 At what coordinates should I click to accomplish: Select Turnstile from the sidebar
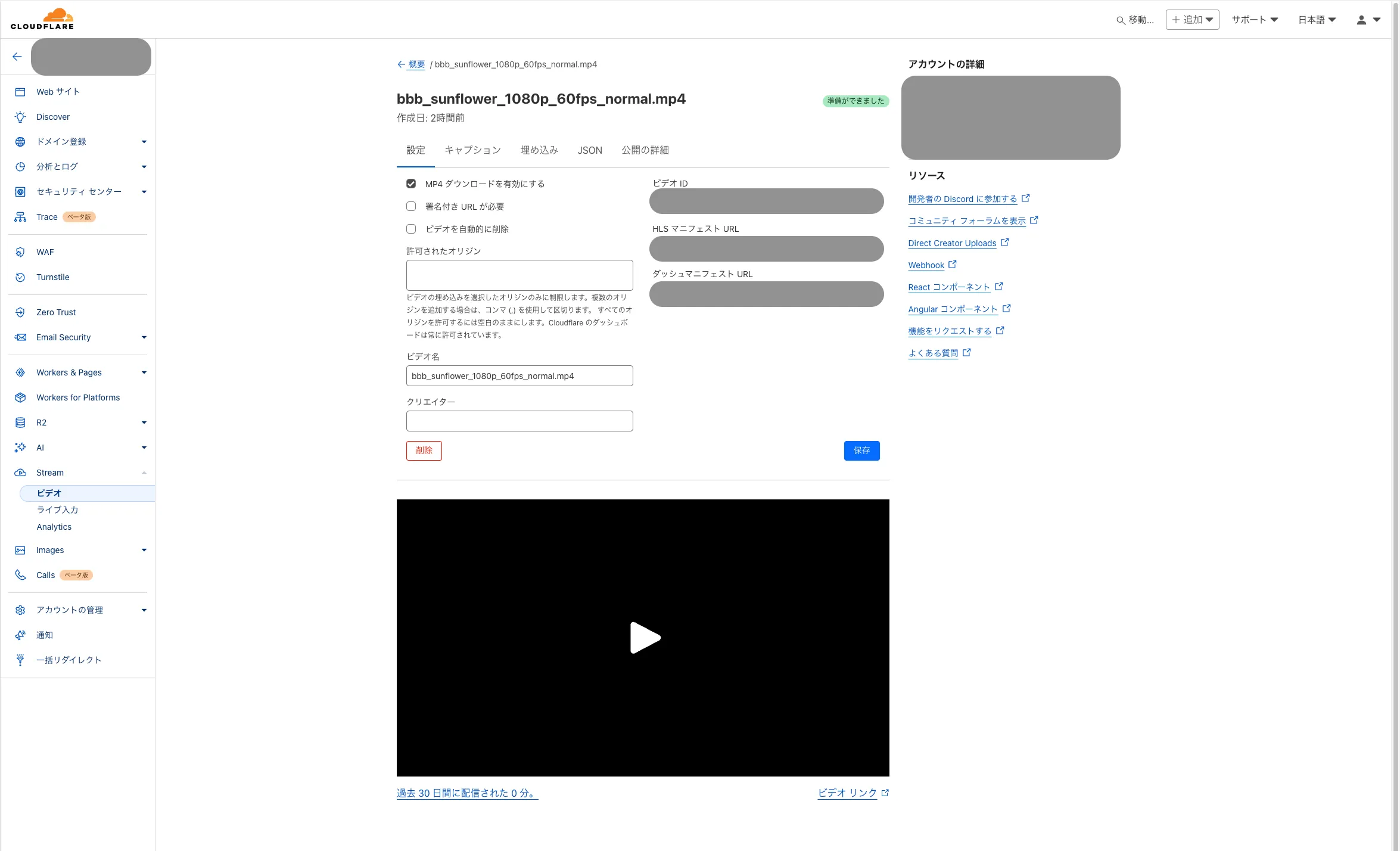tap(52, 277)
